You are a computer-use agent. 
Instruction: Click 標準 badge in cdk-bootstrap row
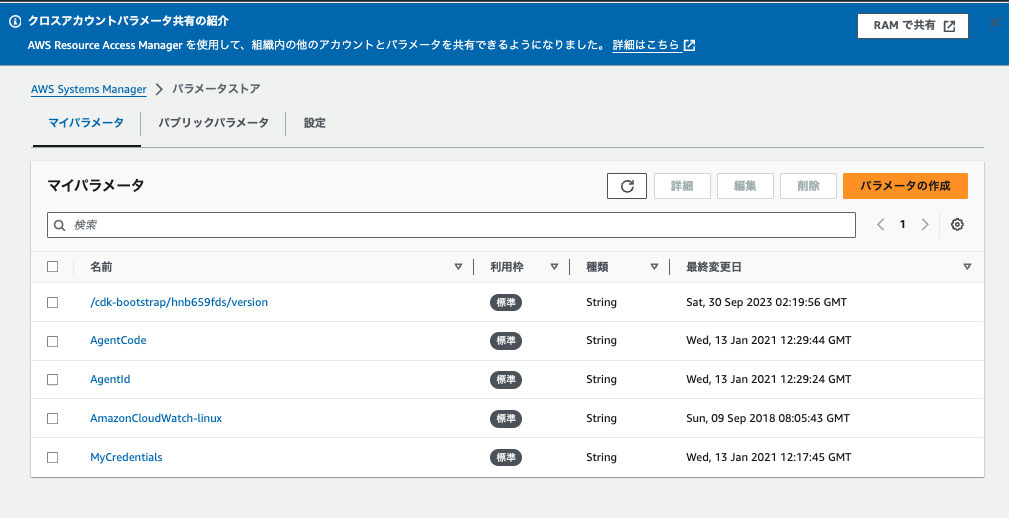506,302
